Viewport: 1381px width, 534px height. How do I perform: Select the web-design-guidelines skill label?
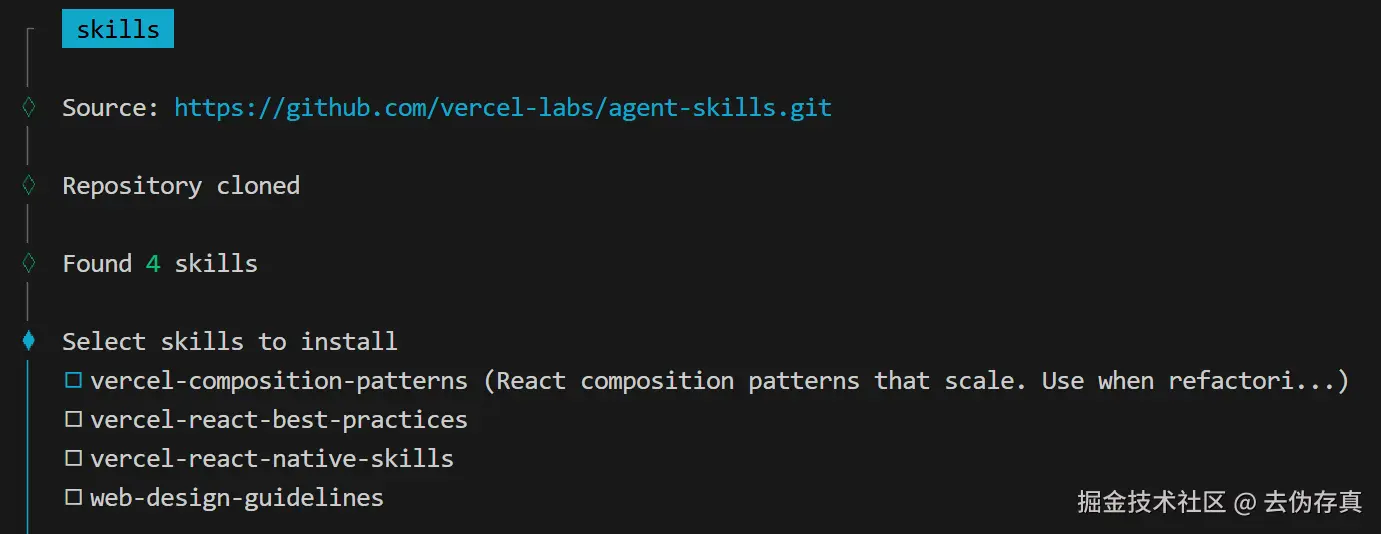point(236,498)
